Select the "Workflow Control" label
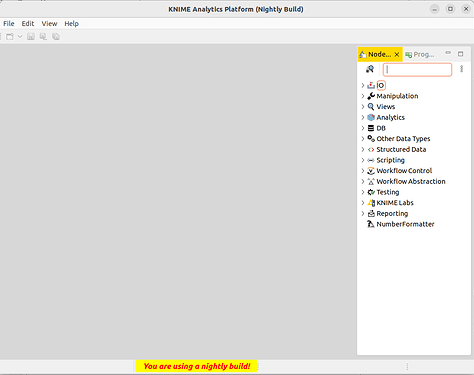Screen dimensions: 474x375 tap(404, 171)
